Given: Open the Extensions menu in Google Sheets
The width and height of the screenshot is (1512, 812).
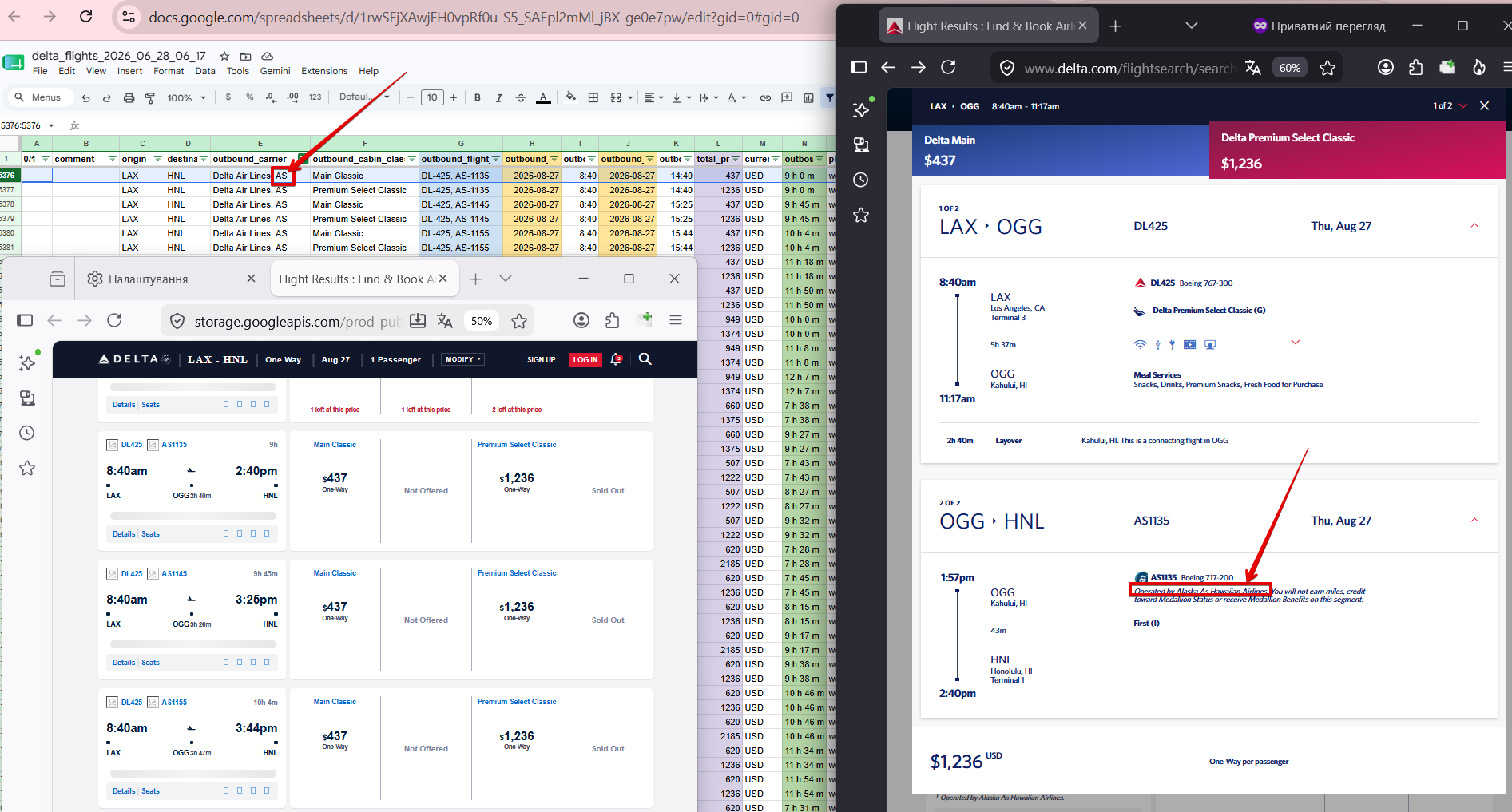Looking at the screenshot, I should click(324, 71).
